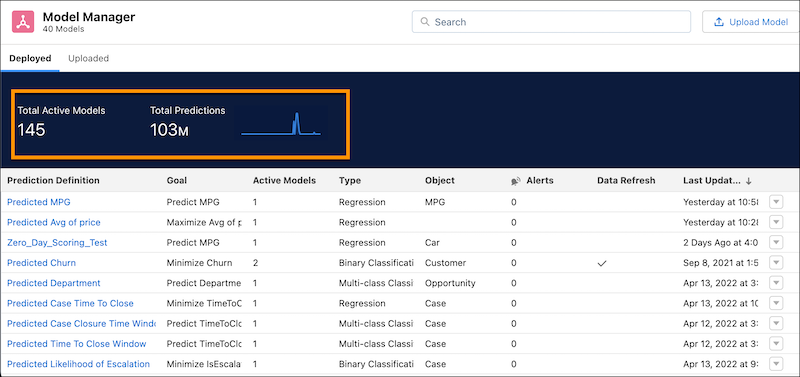The image size is (800, 377).
Task: Open the Zero_Day_Scoring_Test link
Action: [x=57, y=242]
